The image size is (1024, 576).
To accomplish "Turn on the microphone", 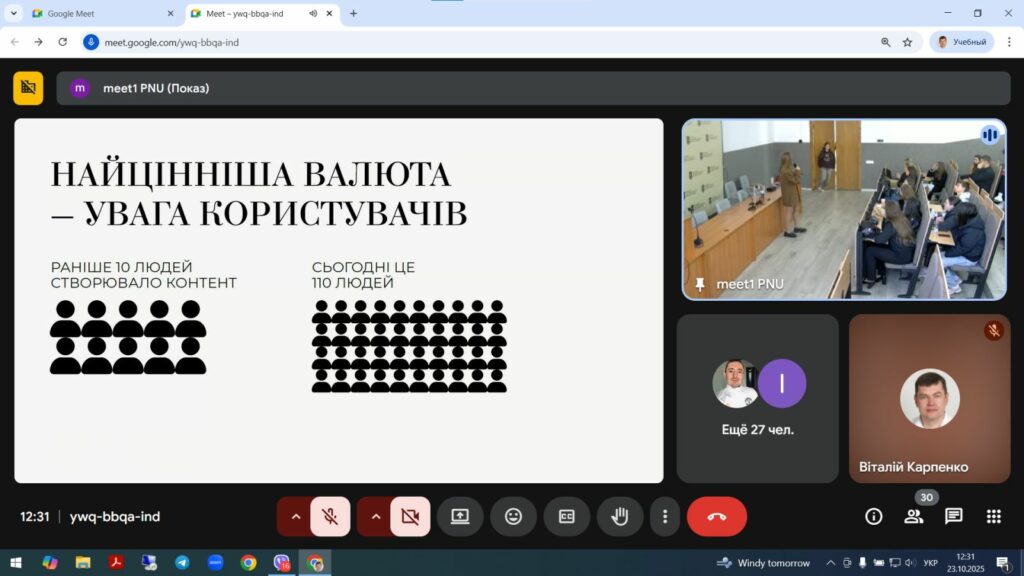I will [330, 516].
